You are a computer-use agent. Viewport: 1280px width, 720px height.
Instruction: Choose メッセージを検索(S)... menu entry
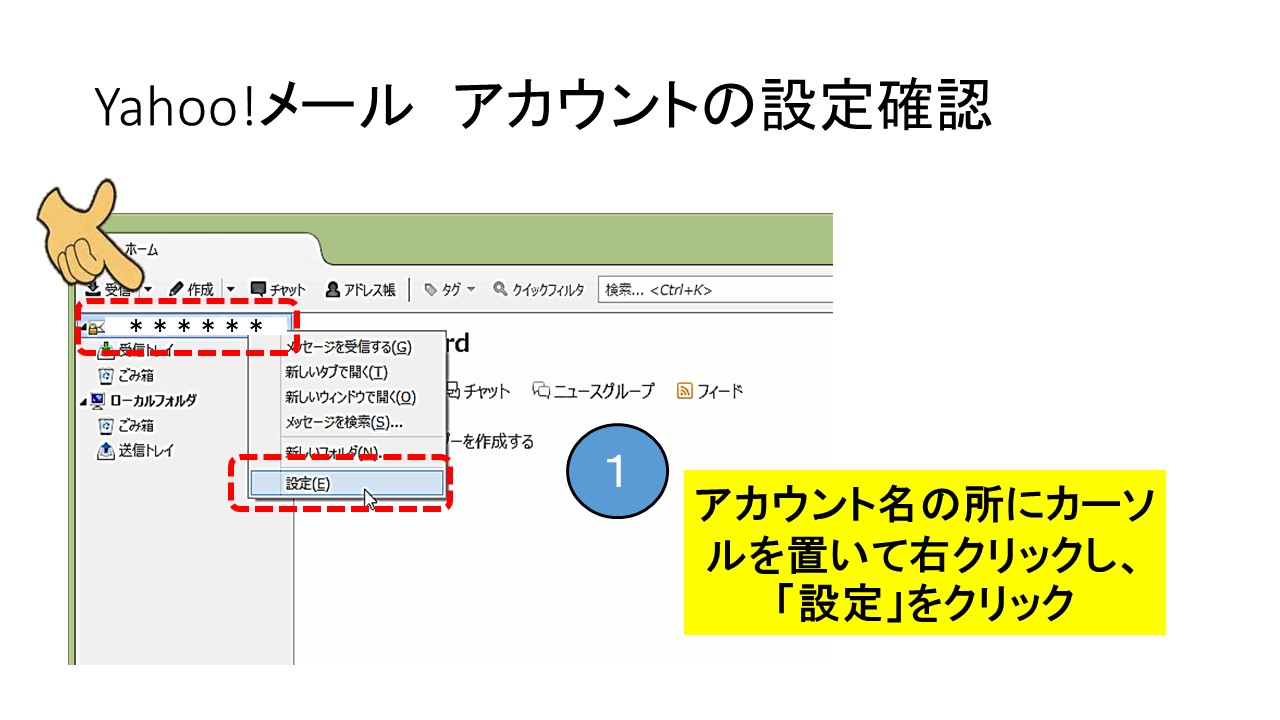pos(348,422)
